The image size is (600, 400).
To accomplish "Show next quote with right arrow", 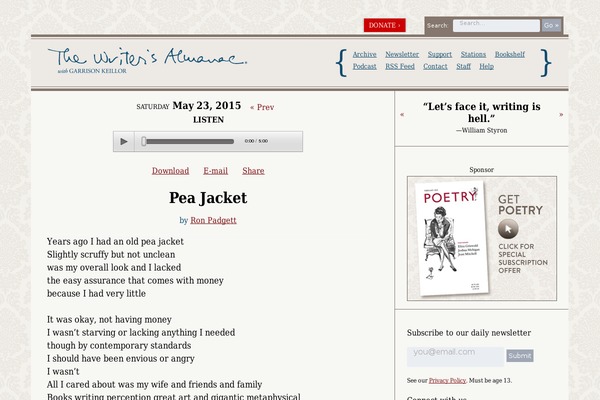I will click(561, 114).
